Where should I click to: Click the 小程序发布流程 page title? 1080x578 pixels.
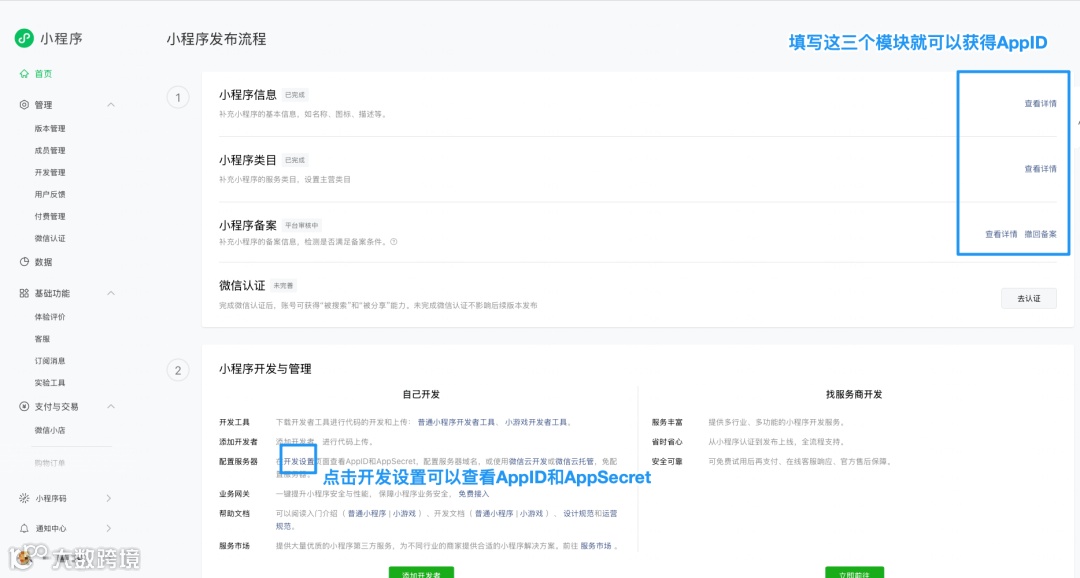[216, 39]
